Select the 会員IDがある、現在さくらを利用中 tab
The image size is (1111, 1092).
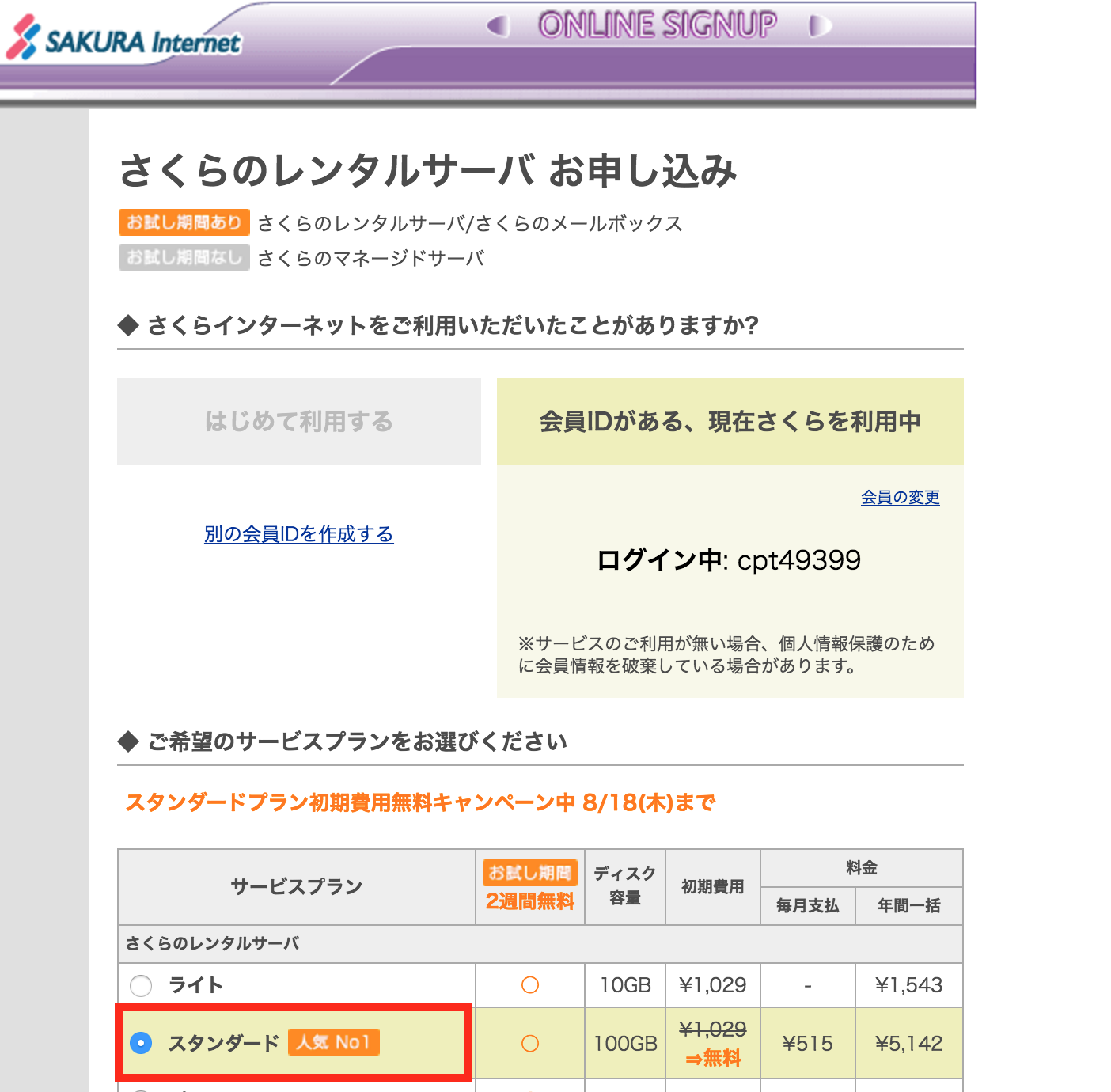[730, 422]
